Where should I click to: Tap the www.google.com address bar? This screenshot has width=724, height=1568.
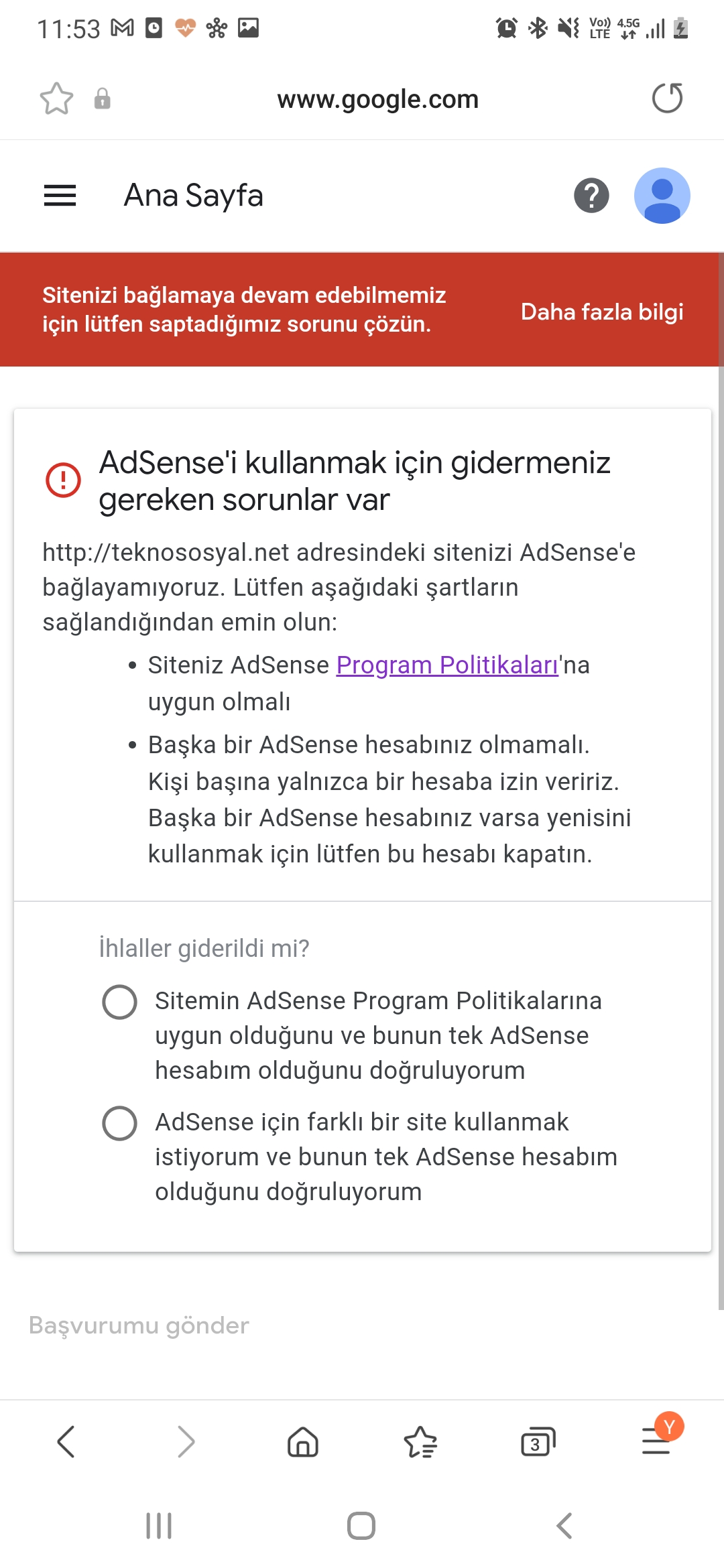tap(378, 99)
